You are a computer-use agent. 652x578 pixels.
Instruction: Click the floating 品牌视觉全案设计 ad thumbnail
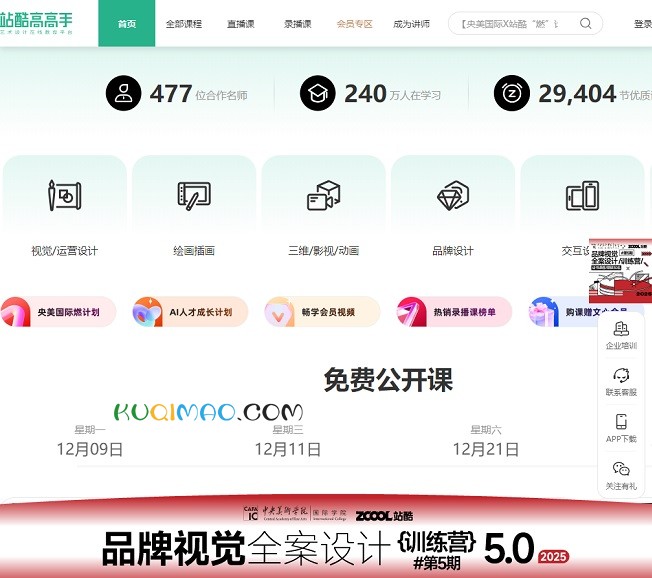point(620,270)
